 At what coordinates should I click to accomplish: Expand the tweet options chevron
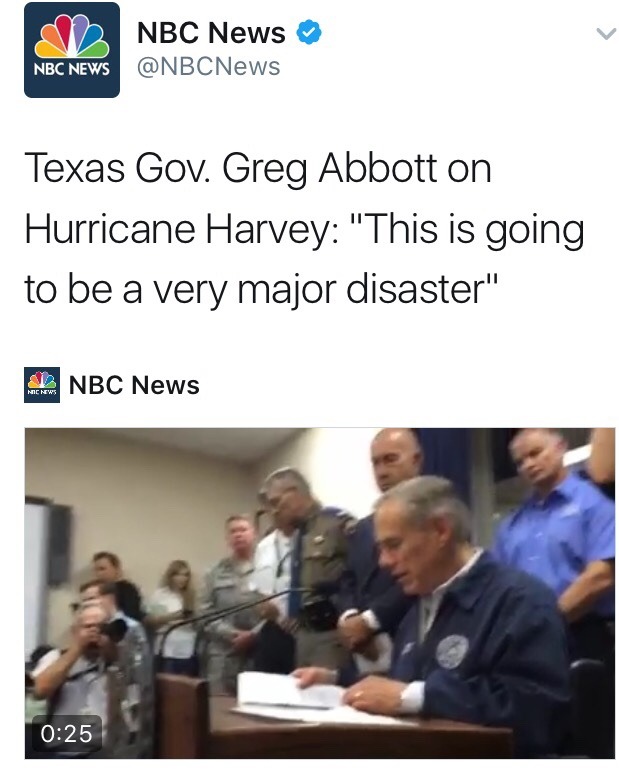click(606, 34)
